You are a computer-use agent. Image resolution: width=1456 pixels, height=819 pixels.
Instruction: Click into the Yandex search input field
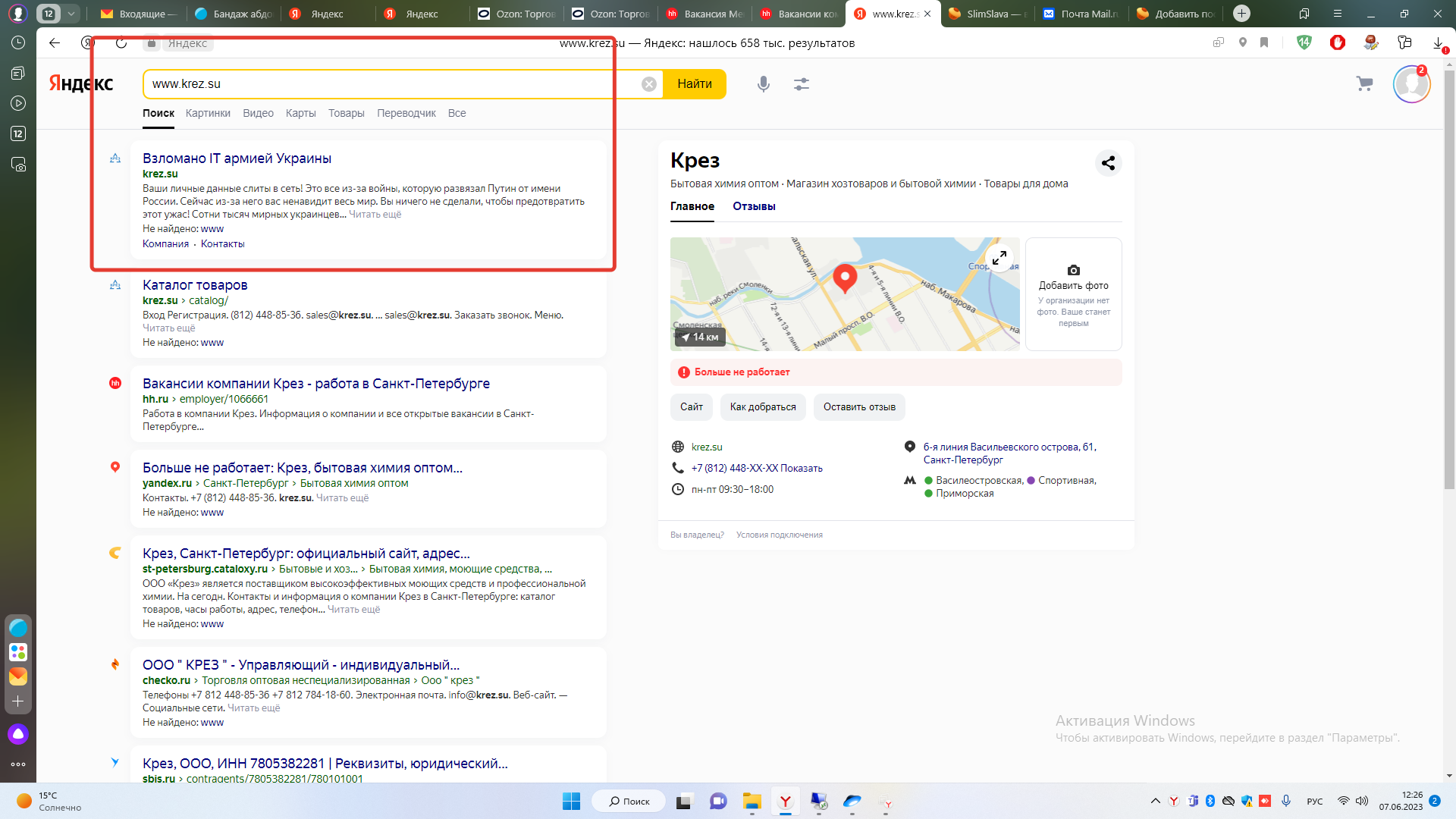coord(394,84)
